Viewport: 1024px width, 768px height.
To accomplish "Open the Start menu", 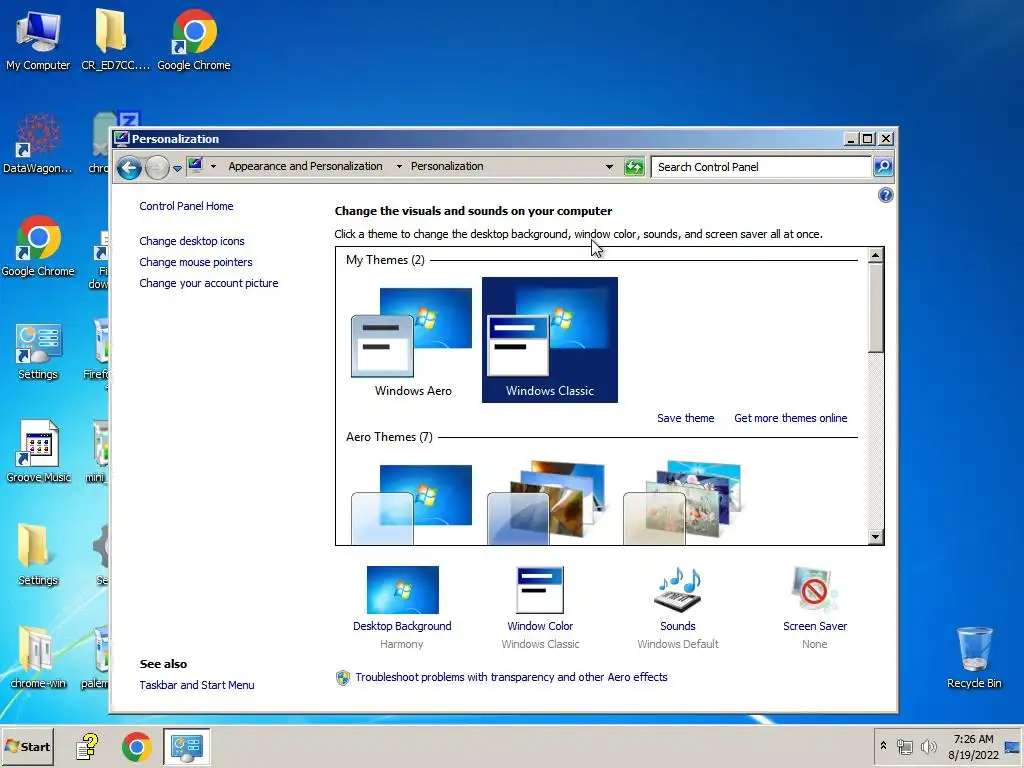I will pos(27,746).
